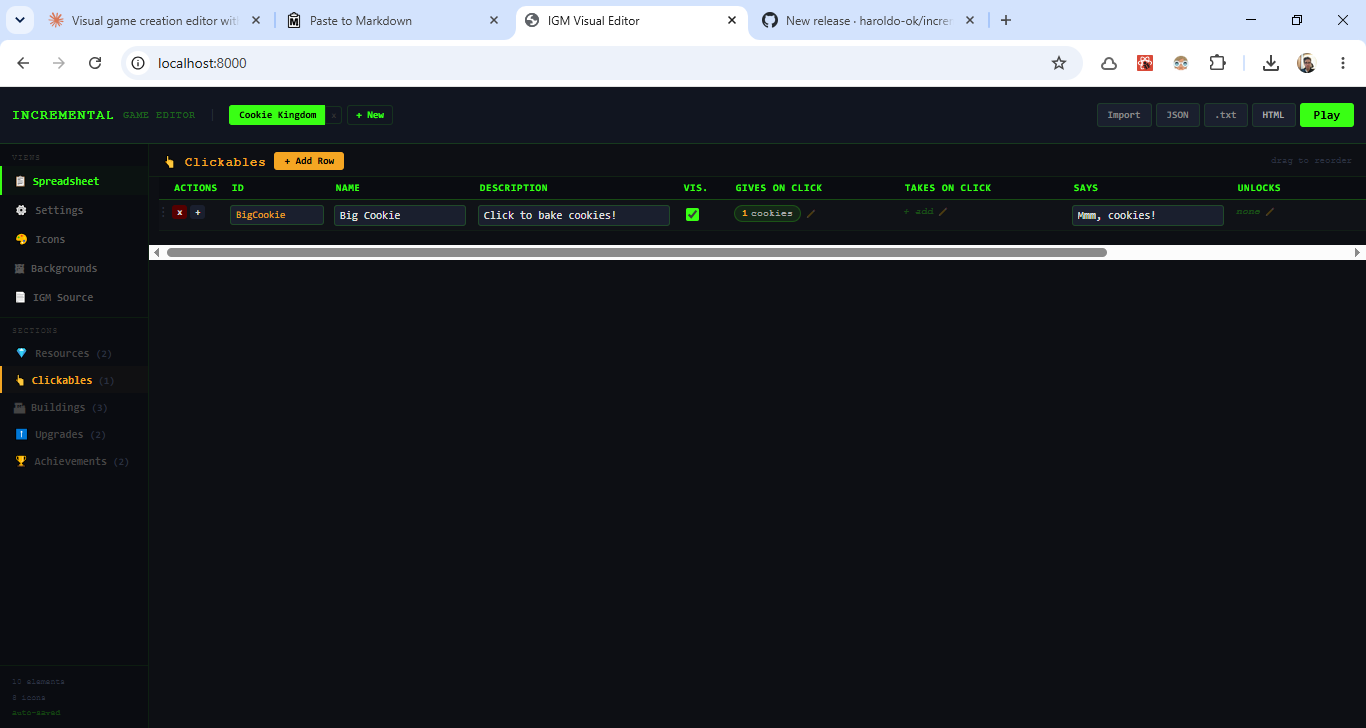Open the profile avatar menu

(x=1307, y=63)
